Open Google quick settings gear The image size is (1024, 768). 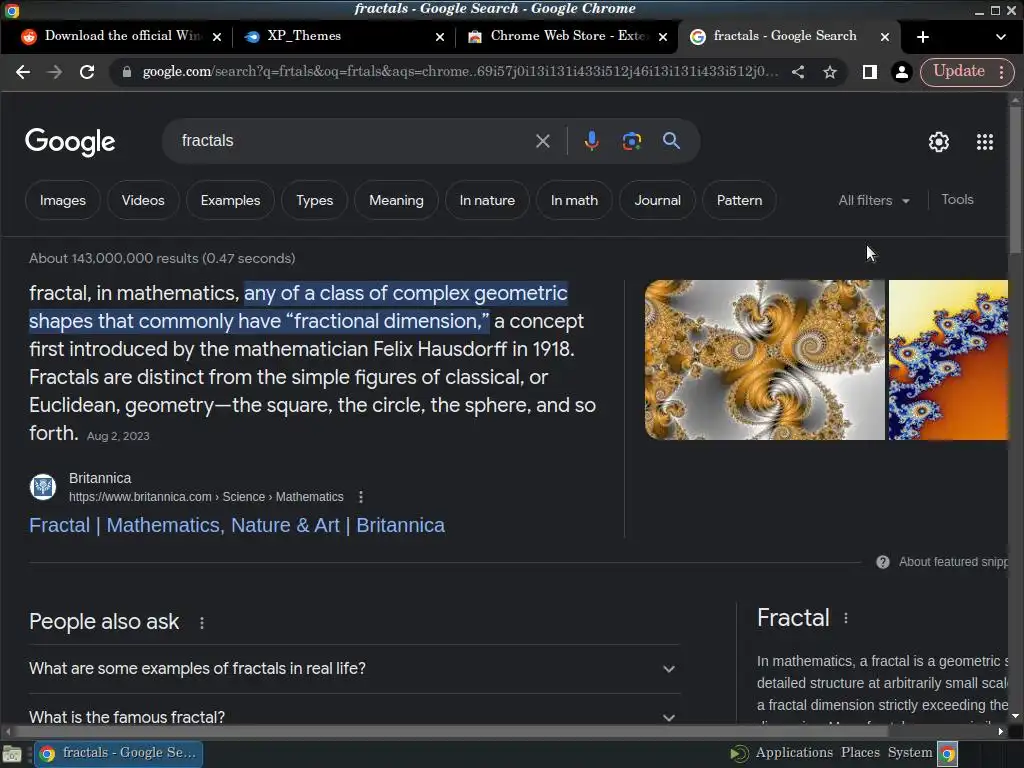938,142
